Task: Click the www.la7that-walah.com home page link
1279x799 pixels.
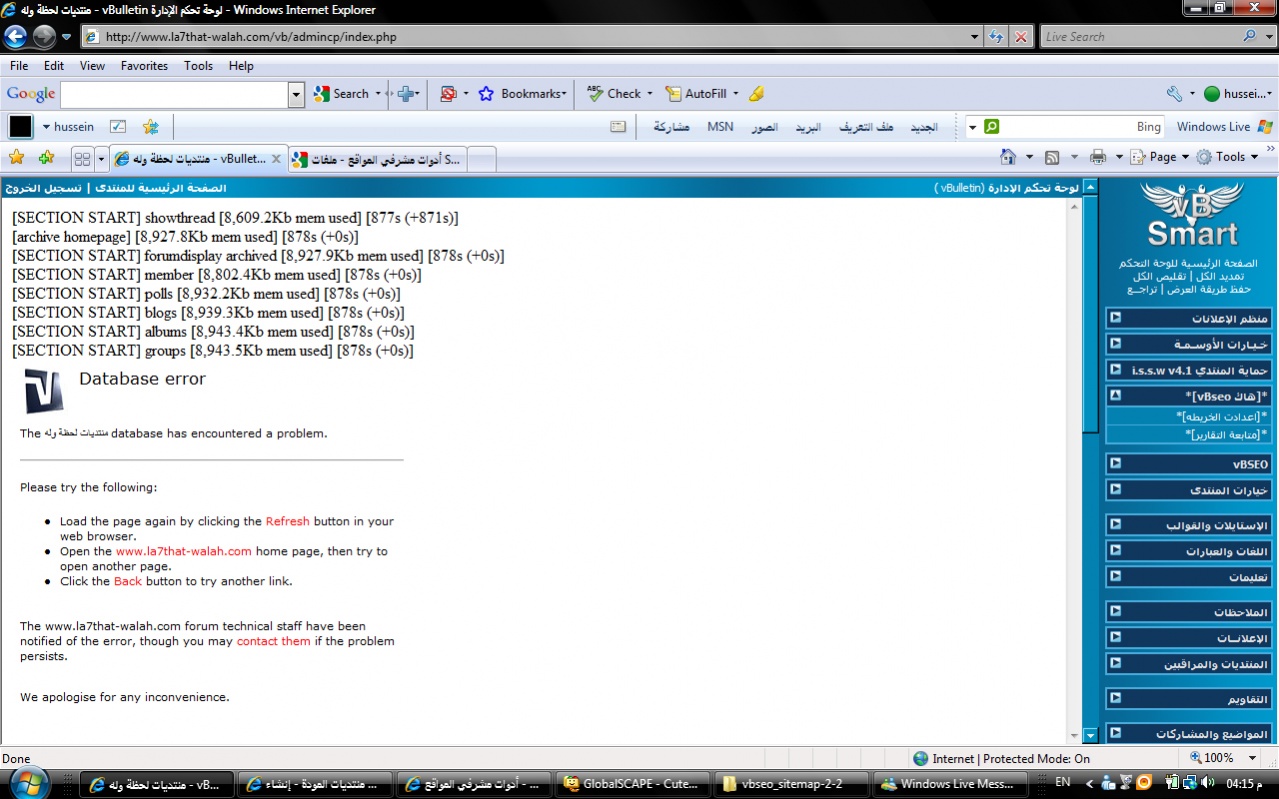Action: click(183, 552)
